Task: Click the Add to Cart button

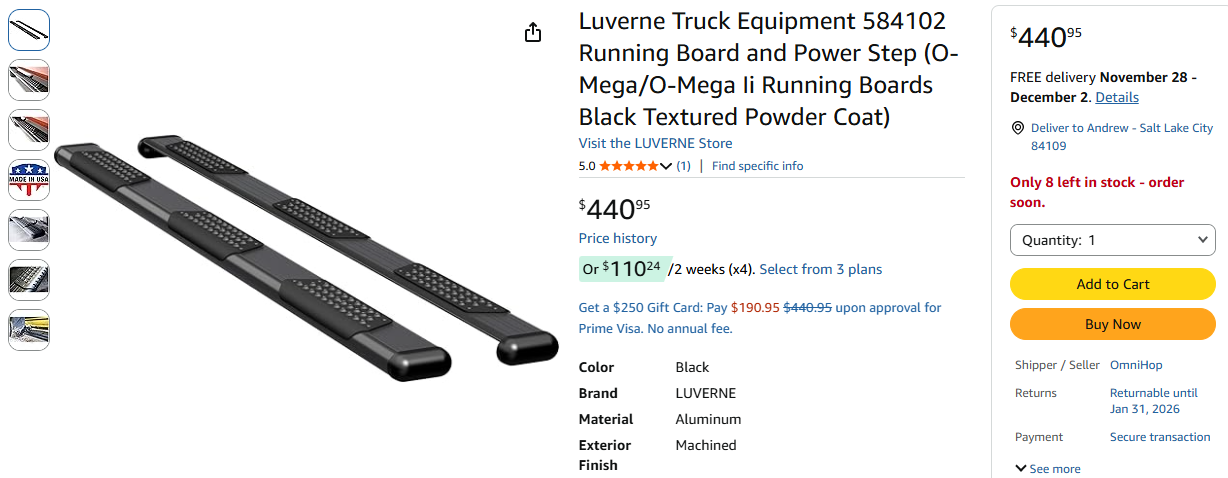Action: point(1113,284)
